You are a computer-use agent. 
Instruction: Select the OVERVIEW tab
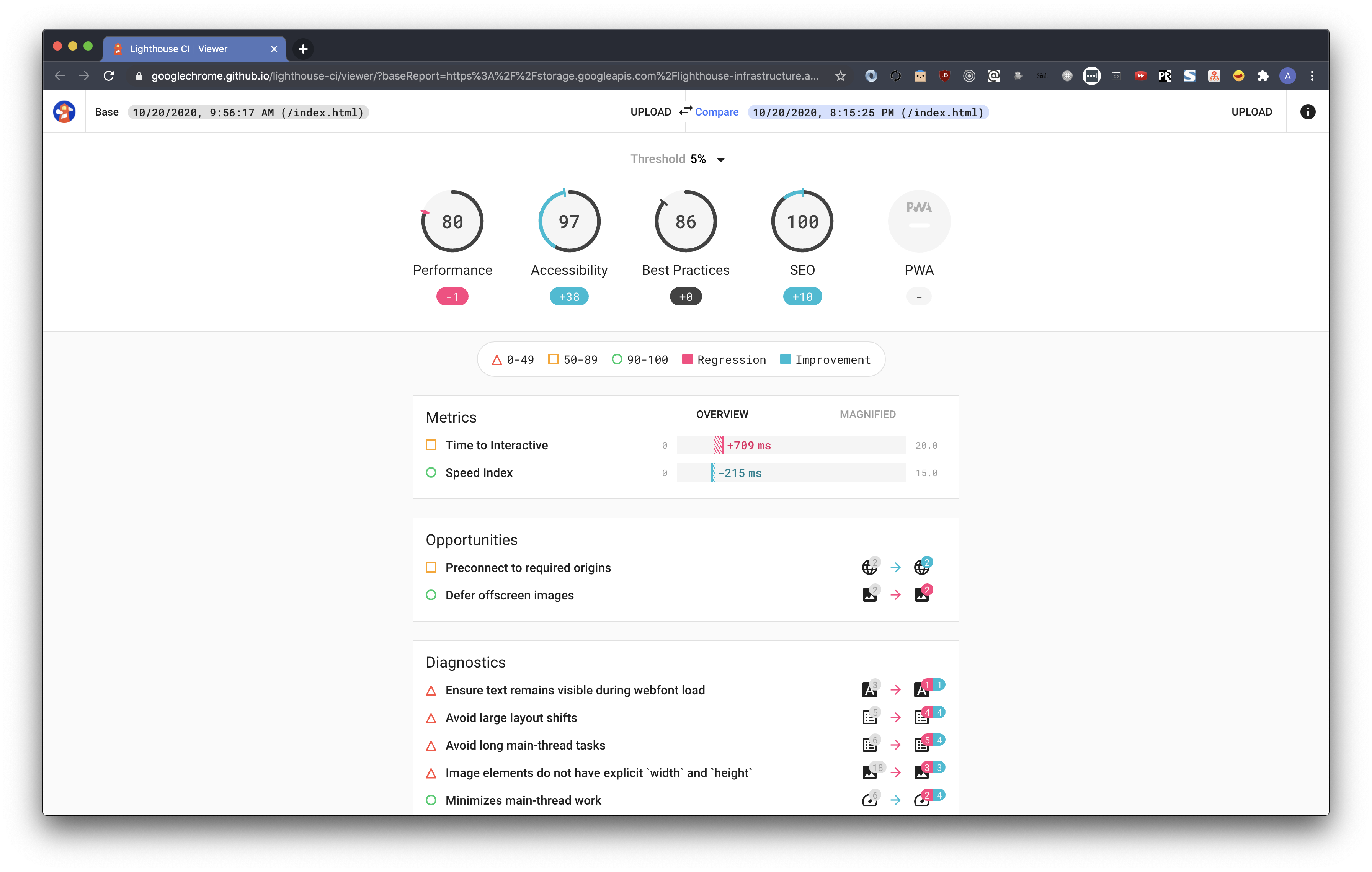coord(722,414)
